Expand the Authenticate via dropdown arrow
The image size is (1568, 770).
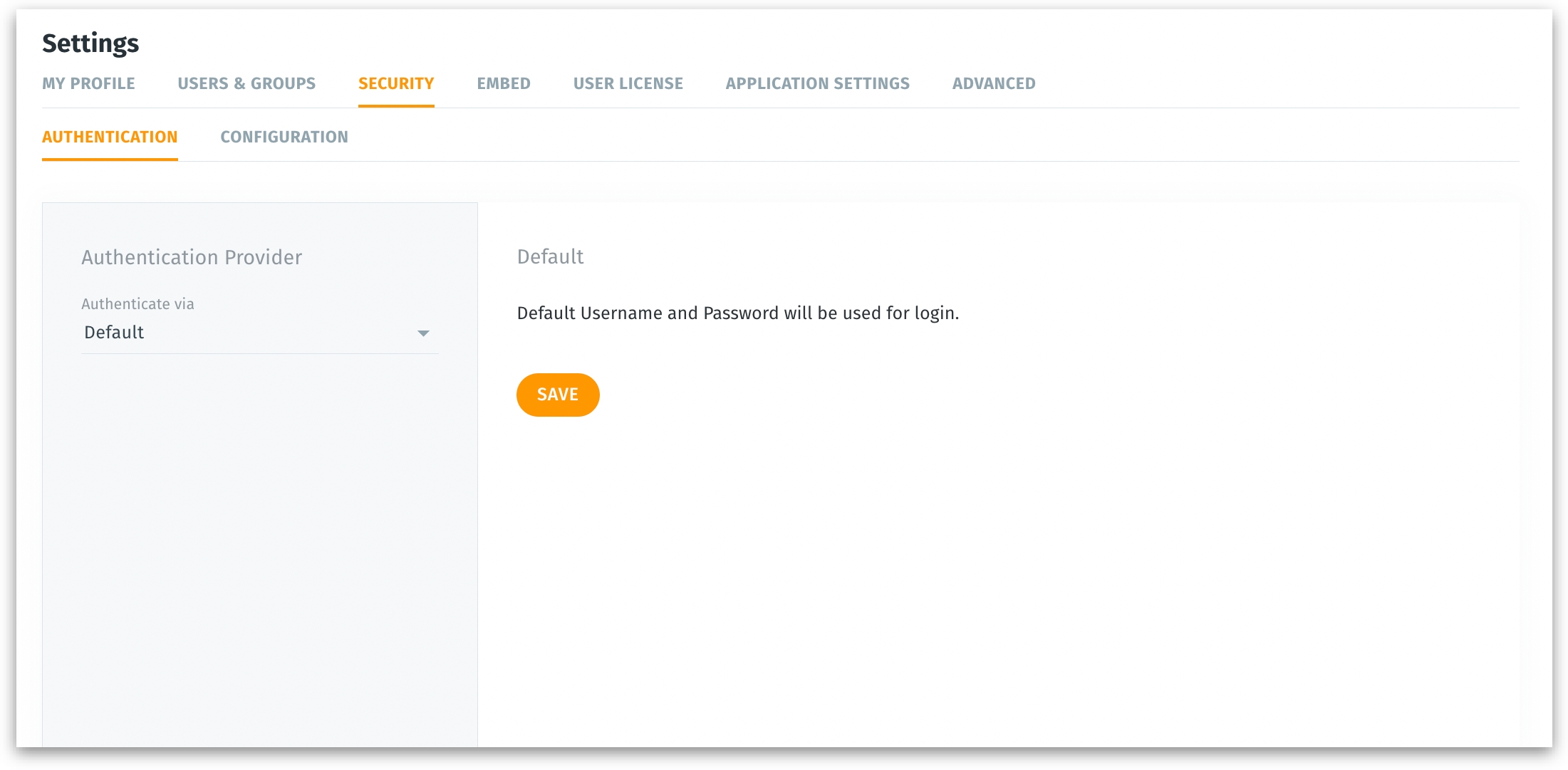click(x=423, y=333)
